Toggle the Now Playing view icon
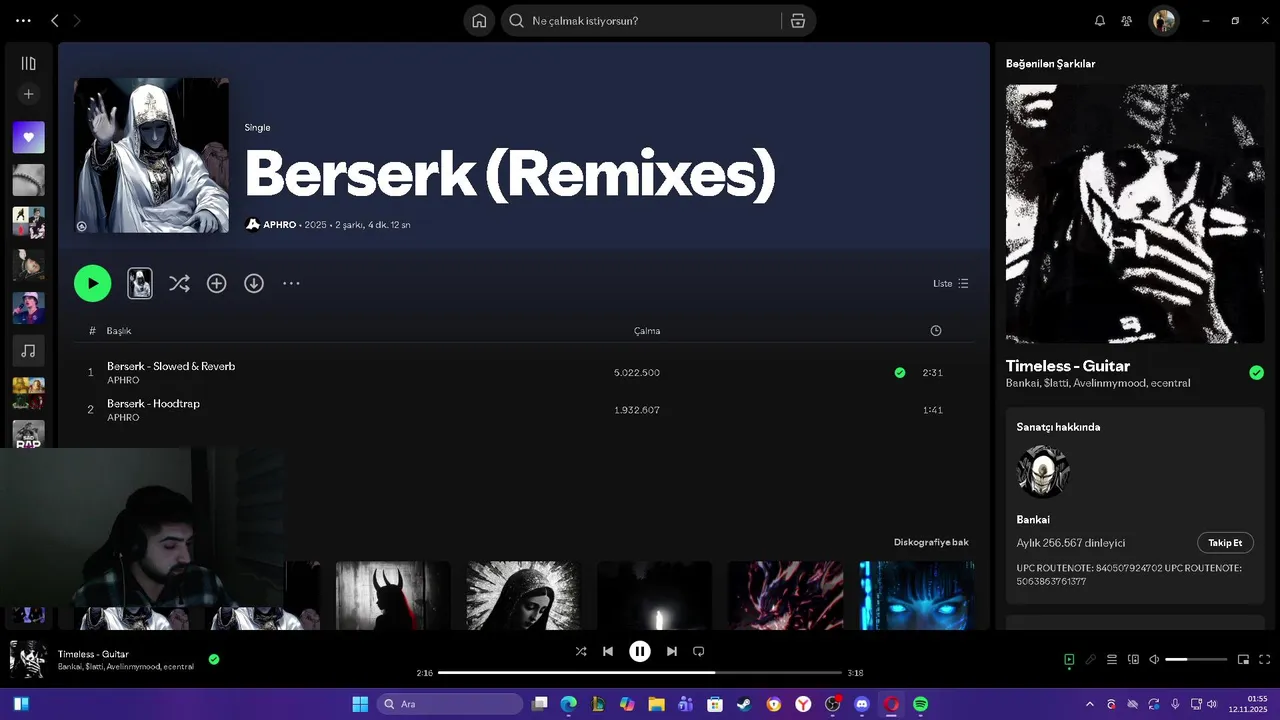This screenshot has height=720, width=1280. tap(1069, 659)
